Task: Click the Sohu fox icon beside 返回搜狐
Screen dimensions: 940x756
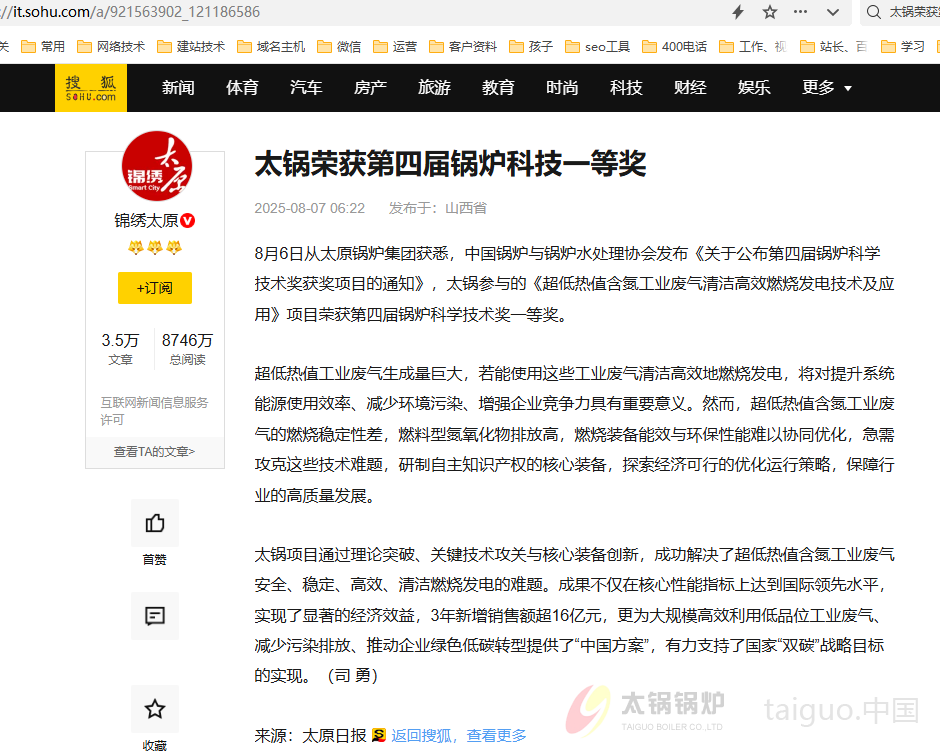Action: [x=378, y=734]
